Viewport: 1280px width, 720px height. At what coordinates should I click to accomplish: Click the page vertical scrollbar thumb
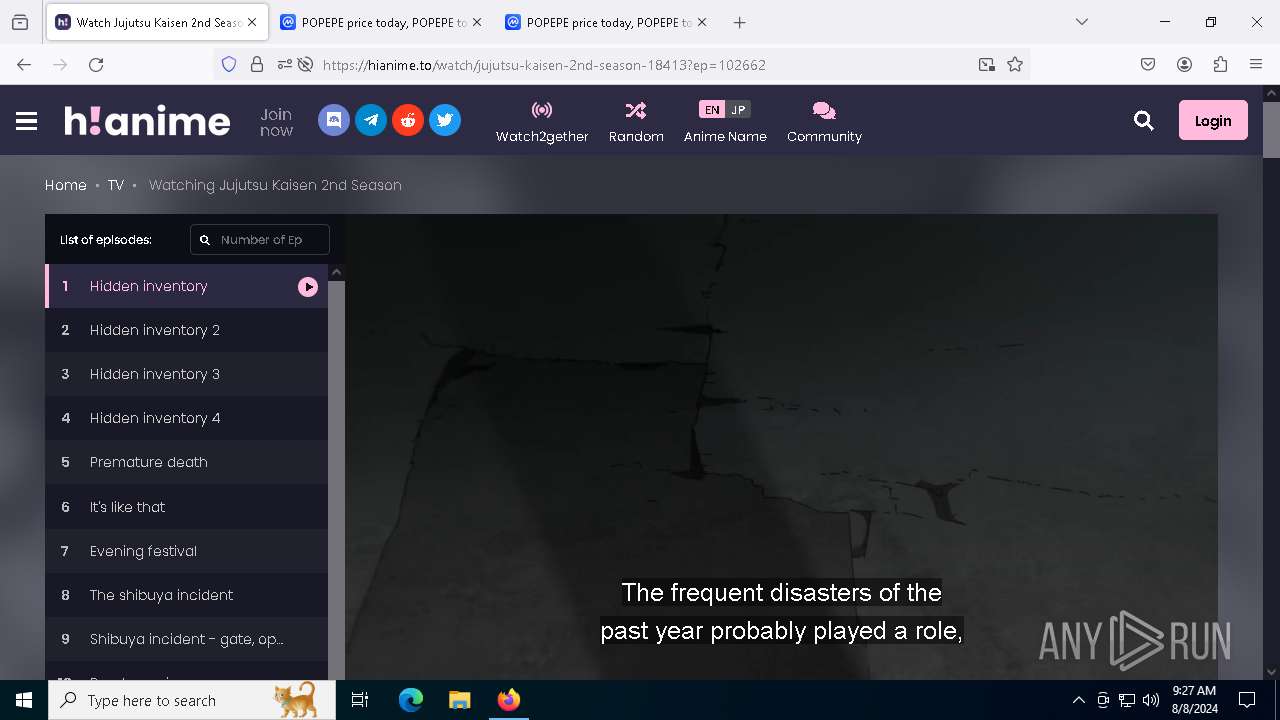[x=1271, y=130]
